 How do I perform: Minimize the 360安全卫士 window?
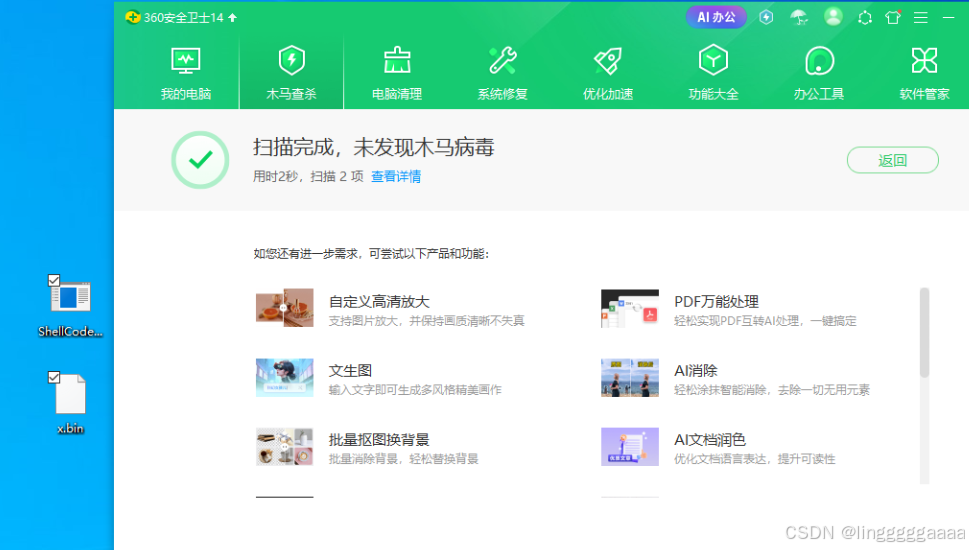click(949, 18)
